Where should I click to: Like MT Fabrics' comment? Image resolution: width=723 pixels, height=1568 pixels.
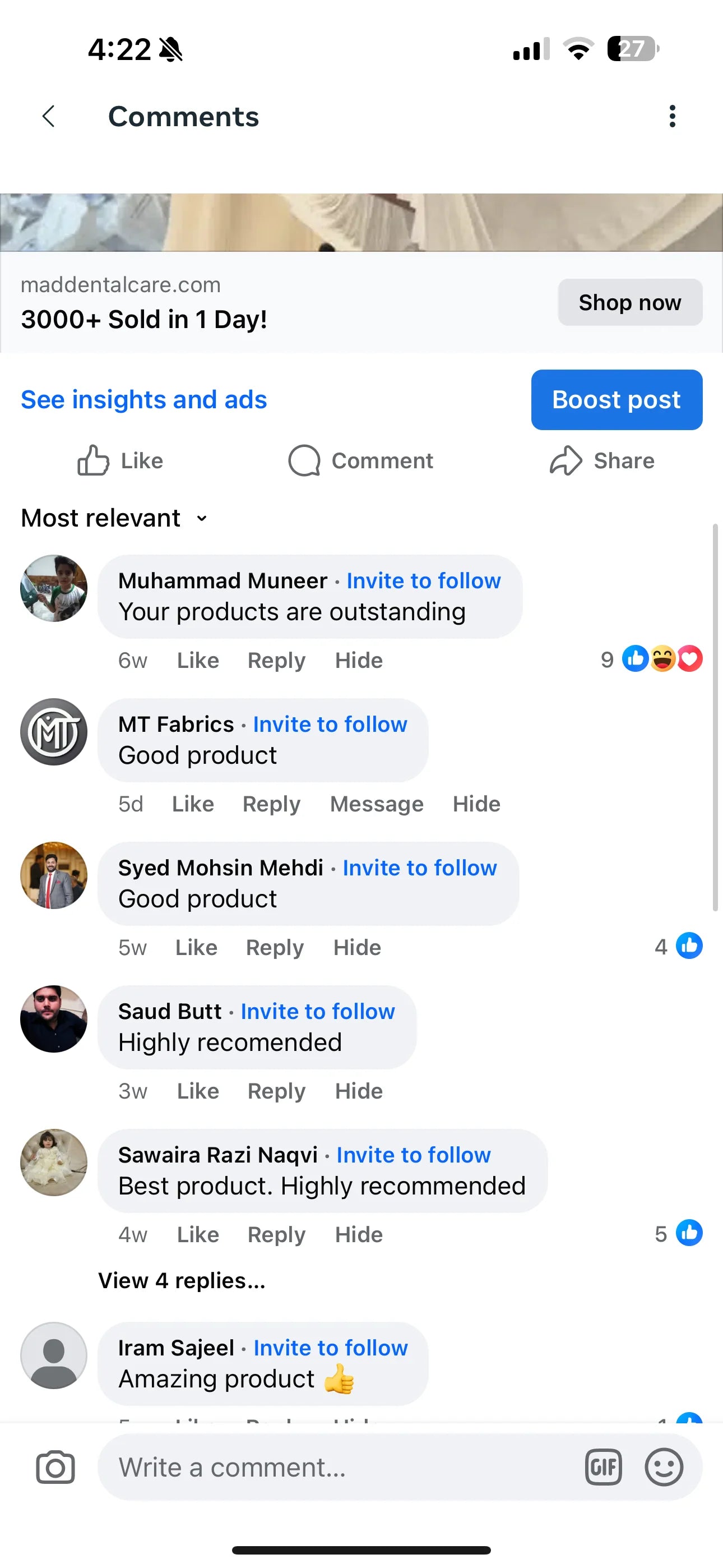[193, 804]
